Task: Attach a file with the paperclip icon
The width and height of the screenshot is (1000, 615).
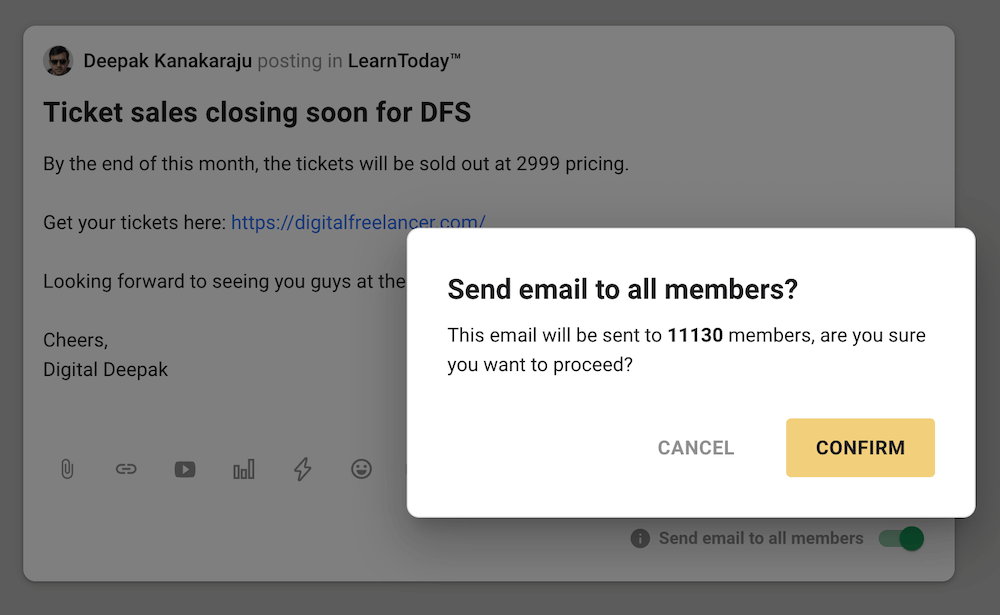Action: click(67, 470)
